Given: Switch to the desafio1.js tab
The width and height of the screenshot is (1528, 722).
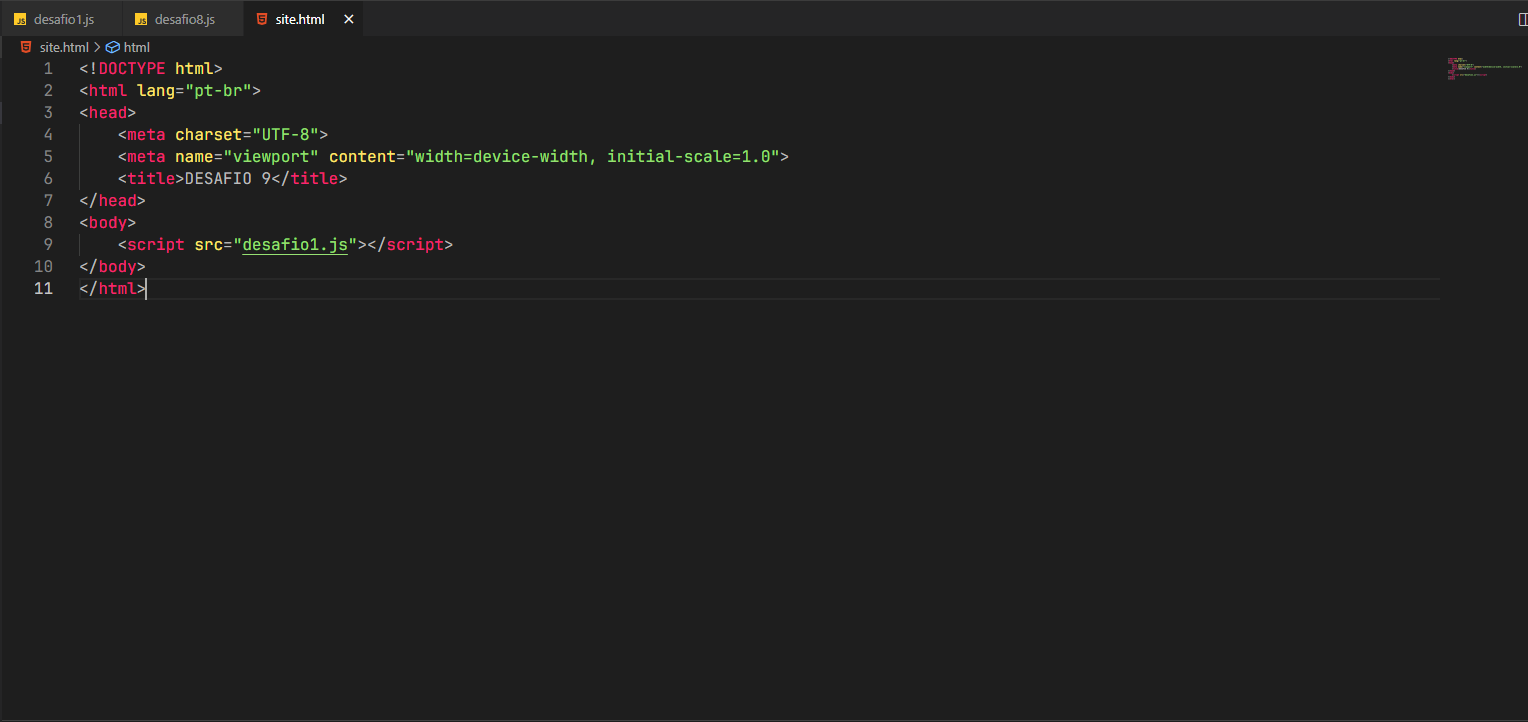Looking at the screenshot, I should 64,19.
